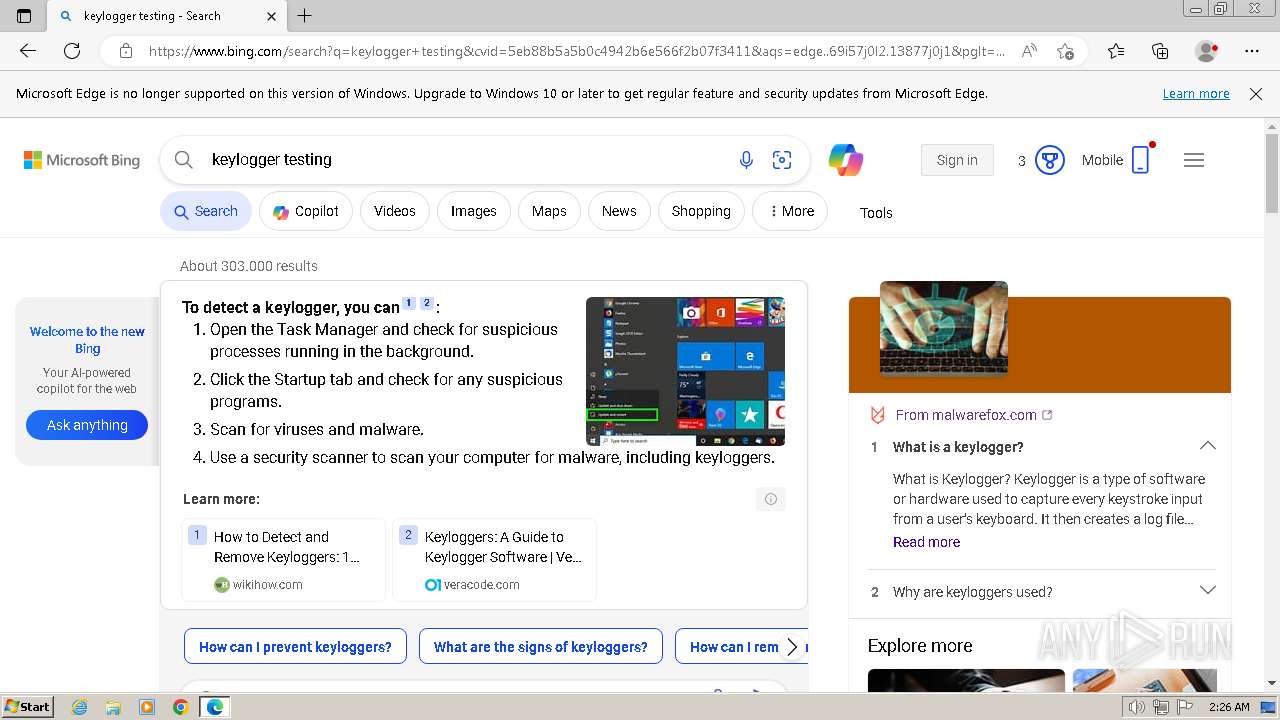The height and width of the screenshot is (720, 1280).
Task: Open visual search camera icon
Action: pos(782,160)
